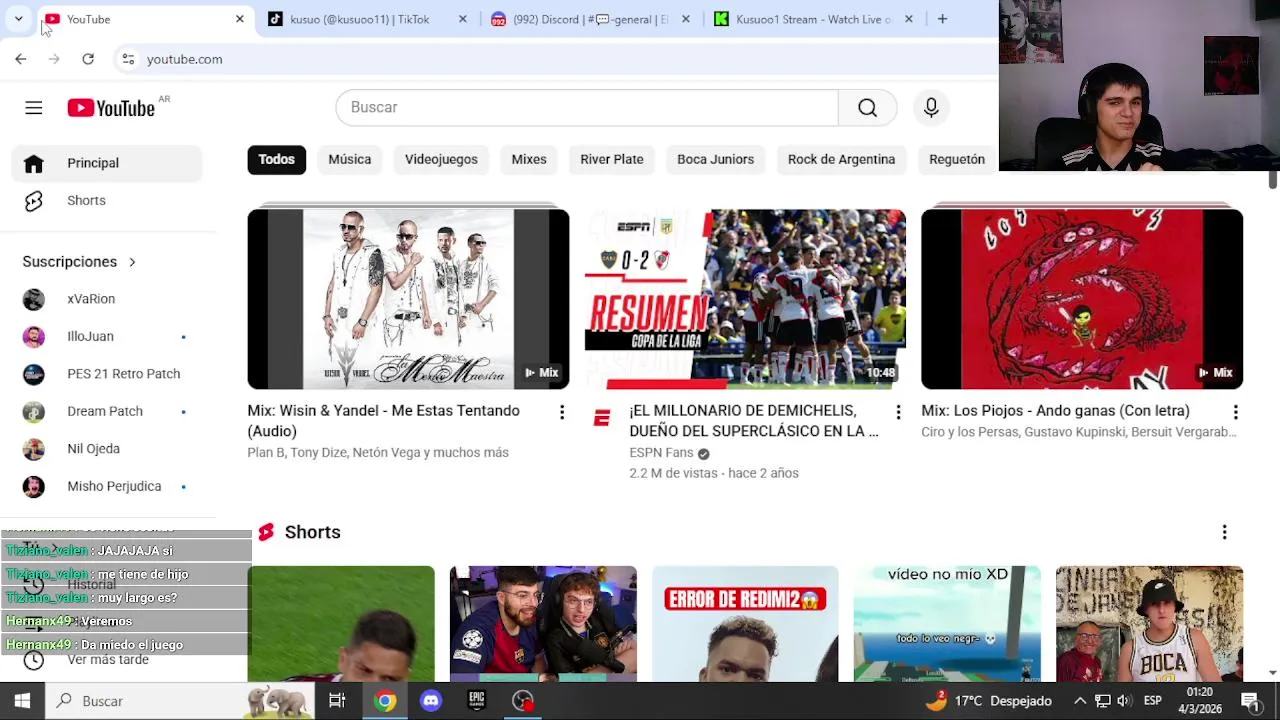Image resolution: width=1280 pixels, height=720 pixels.
Task: Open Epic Games Launcher from taskbar
Action: [477, 701]
